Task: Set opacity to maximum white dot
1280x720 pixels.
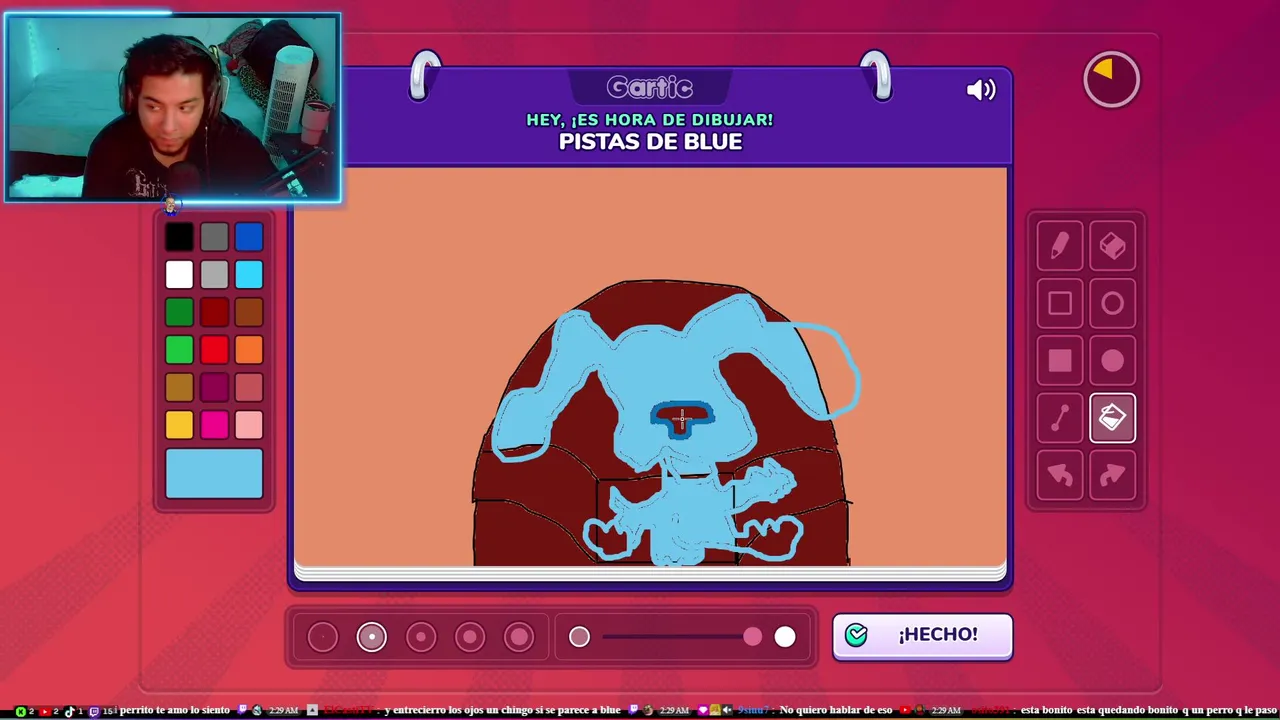Action: (785, 637)
